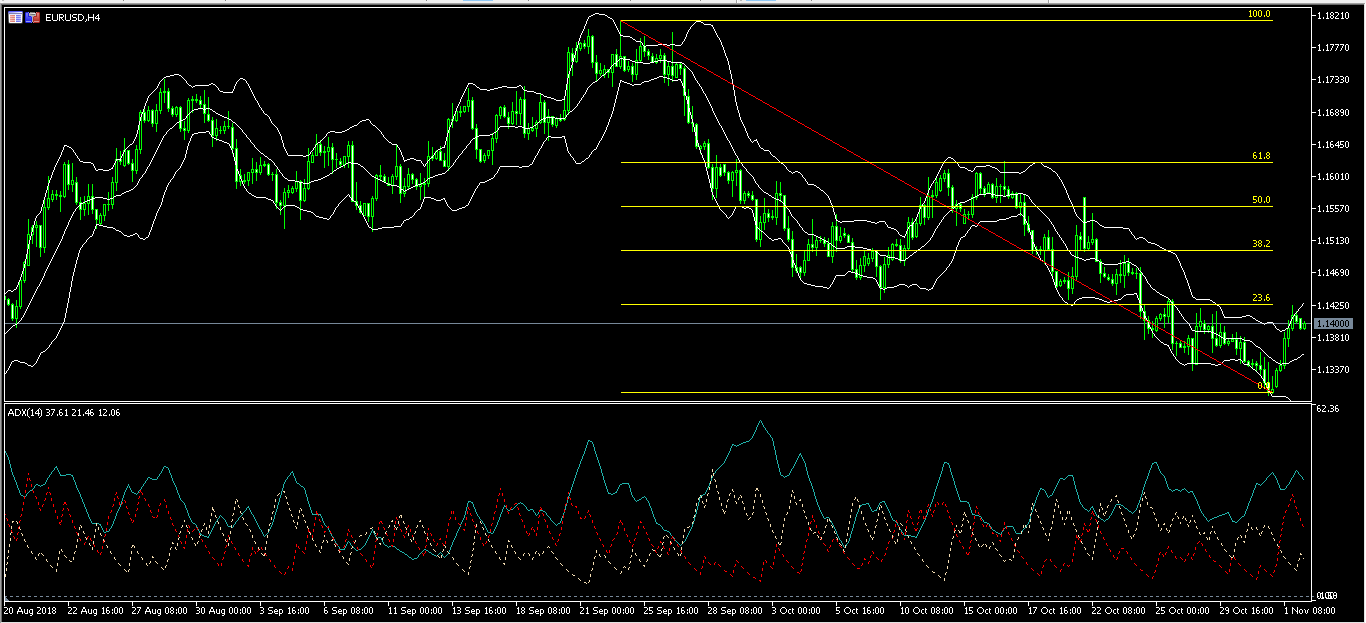Select the 61.8 Fibonacci level label
Viewport: 1366px width, 623px height.
coord(1261,156)
